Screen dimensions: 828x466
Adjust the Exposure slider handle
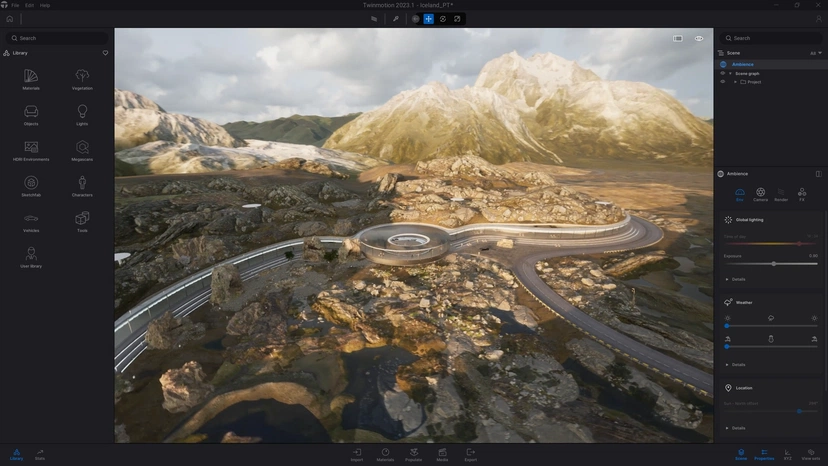pyautogui.click(x=773, y=264)
